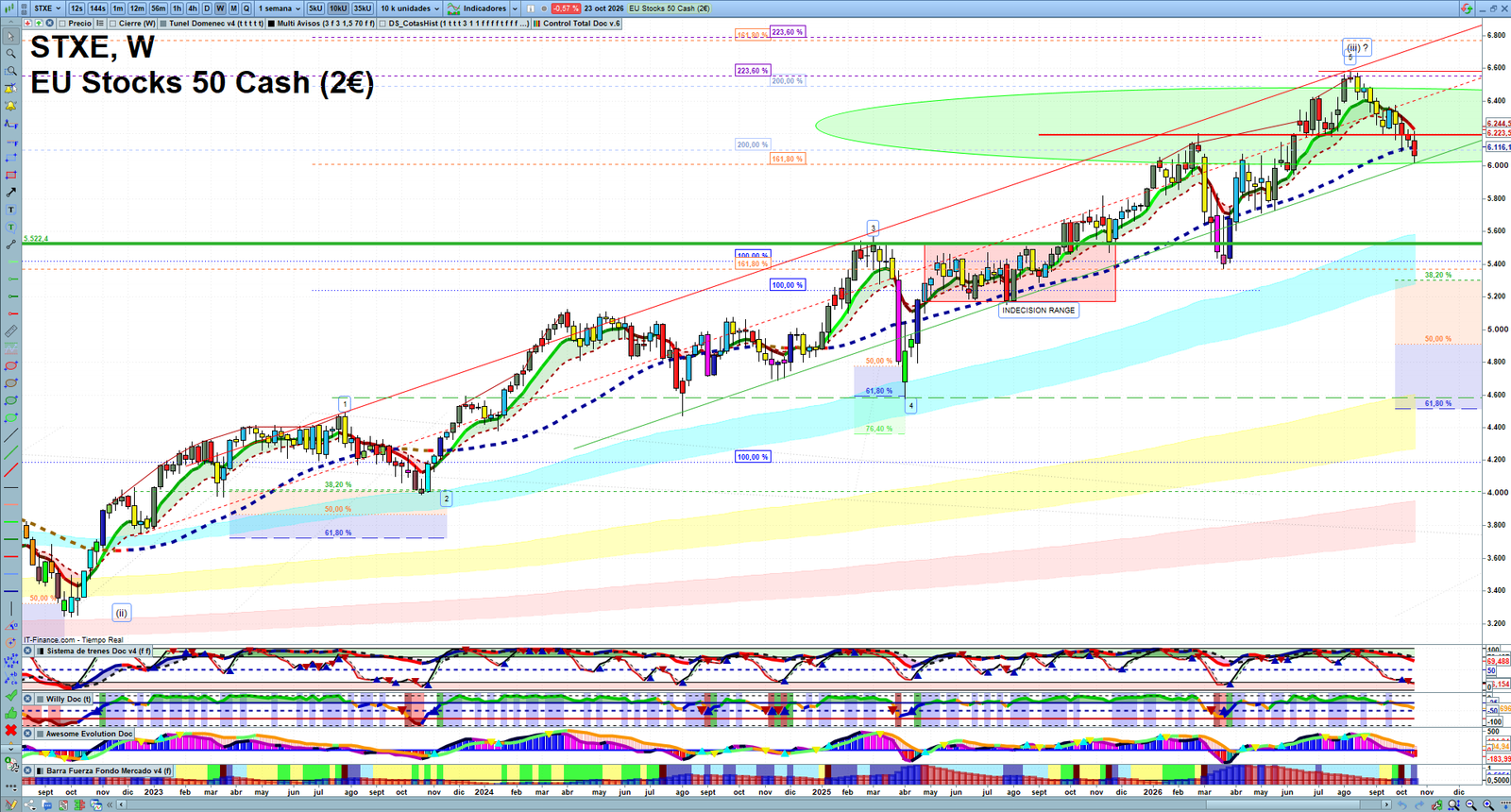1511x812 pixels.
Task: Select the area zoom tool
Action: [x=10, y=71]
